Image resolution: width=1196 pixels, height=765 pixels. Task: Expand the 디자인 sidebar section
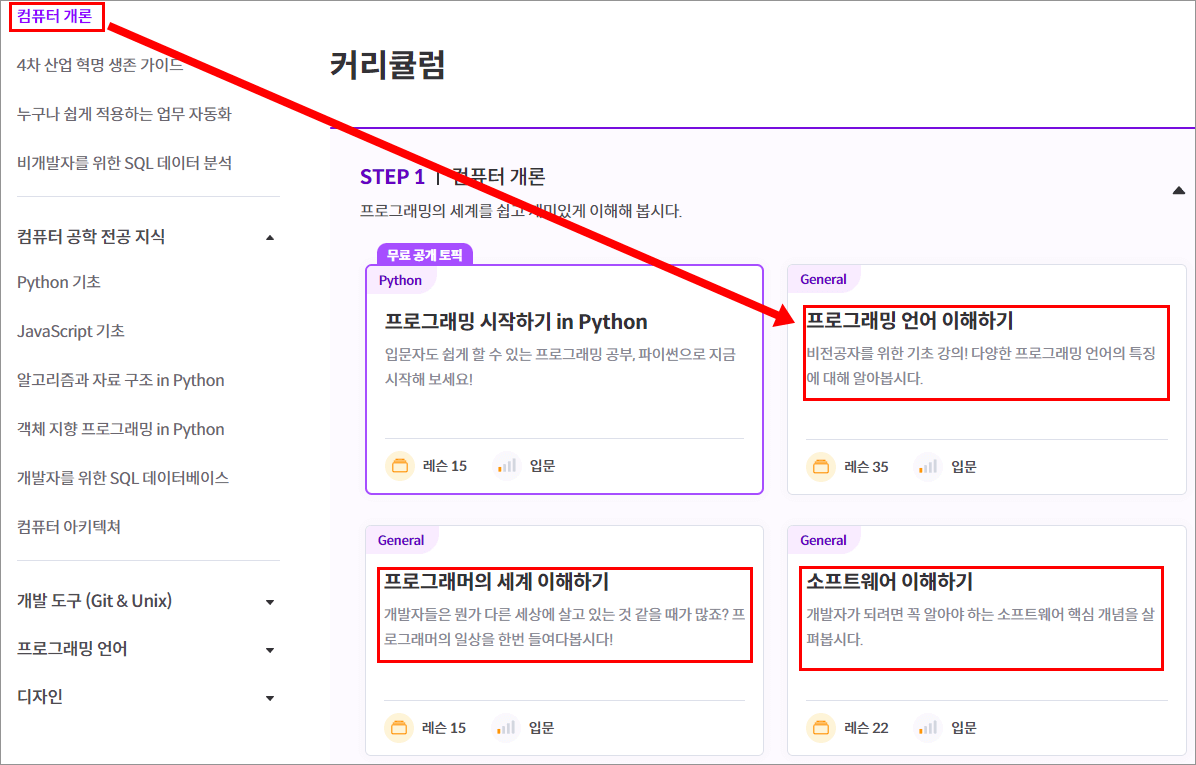[269, 698]
